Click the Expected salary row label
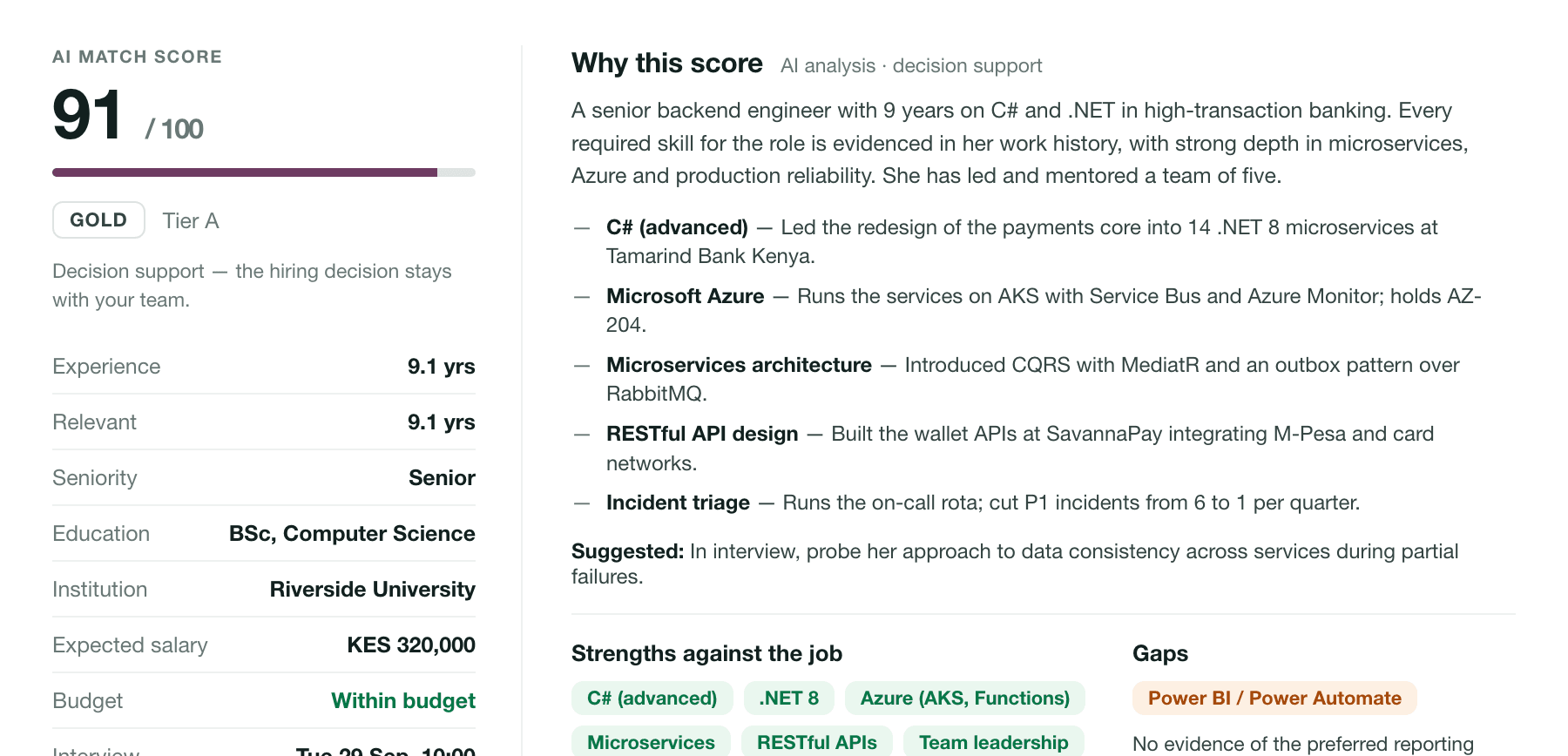The width and height of the screenshot is (1568, 756). [x=130, y=645]
